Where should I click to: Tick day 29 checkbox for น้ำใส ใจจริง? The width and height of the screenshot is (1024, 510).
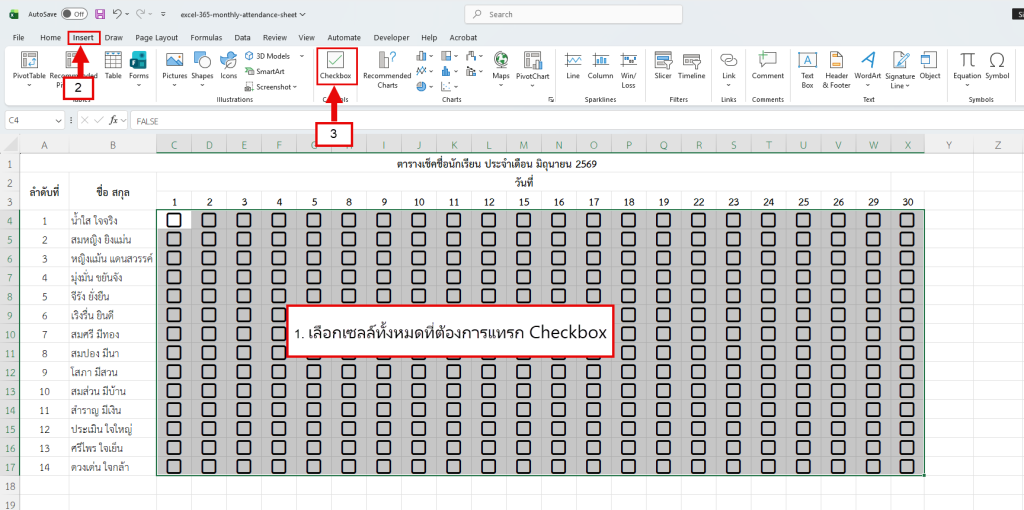coord(872,220)
